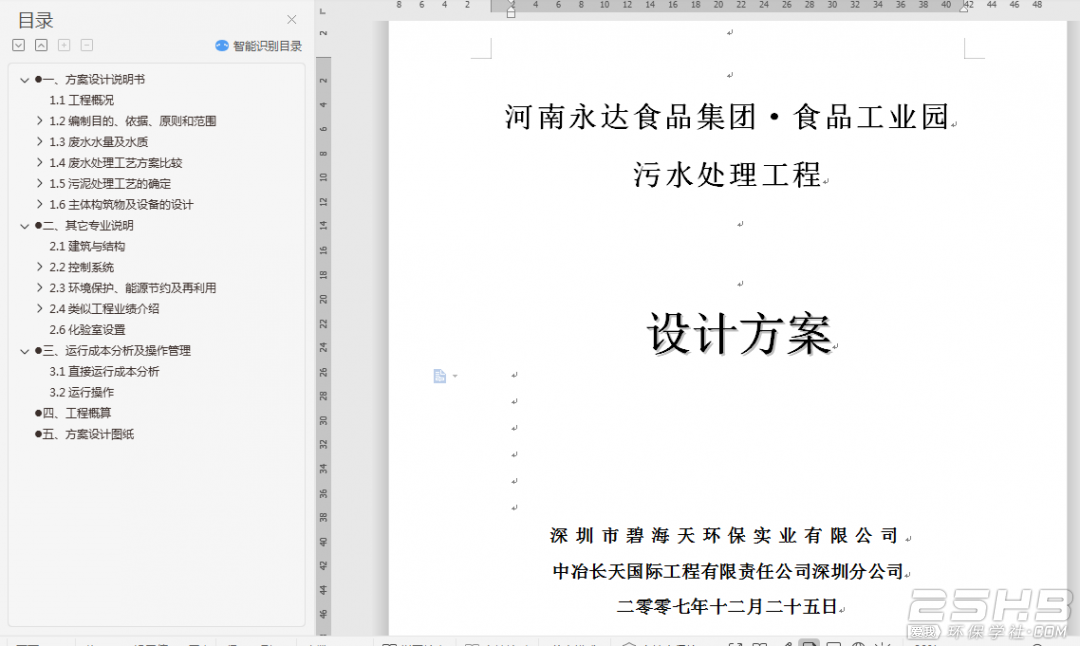
Task: Expand the 2.4 类似工程业绩介绍 node
Action: tap(40, 309)
